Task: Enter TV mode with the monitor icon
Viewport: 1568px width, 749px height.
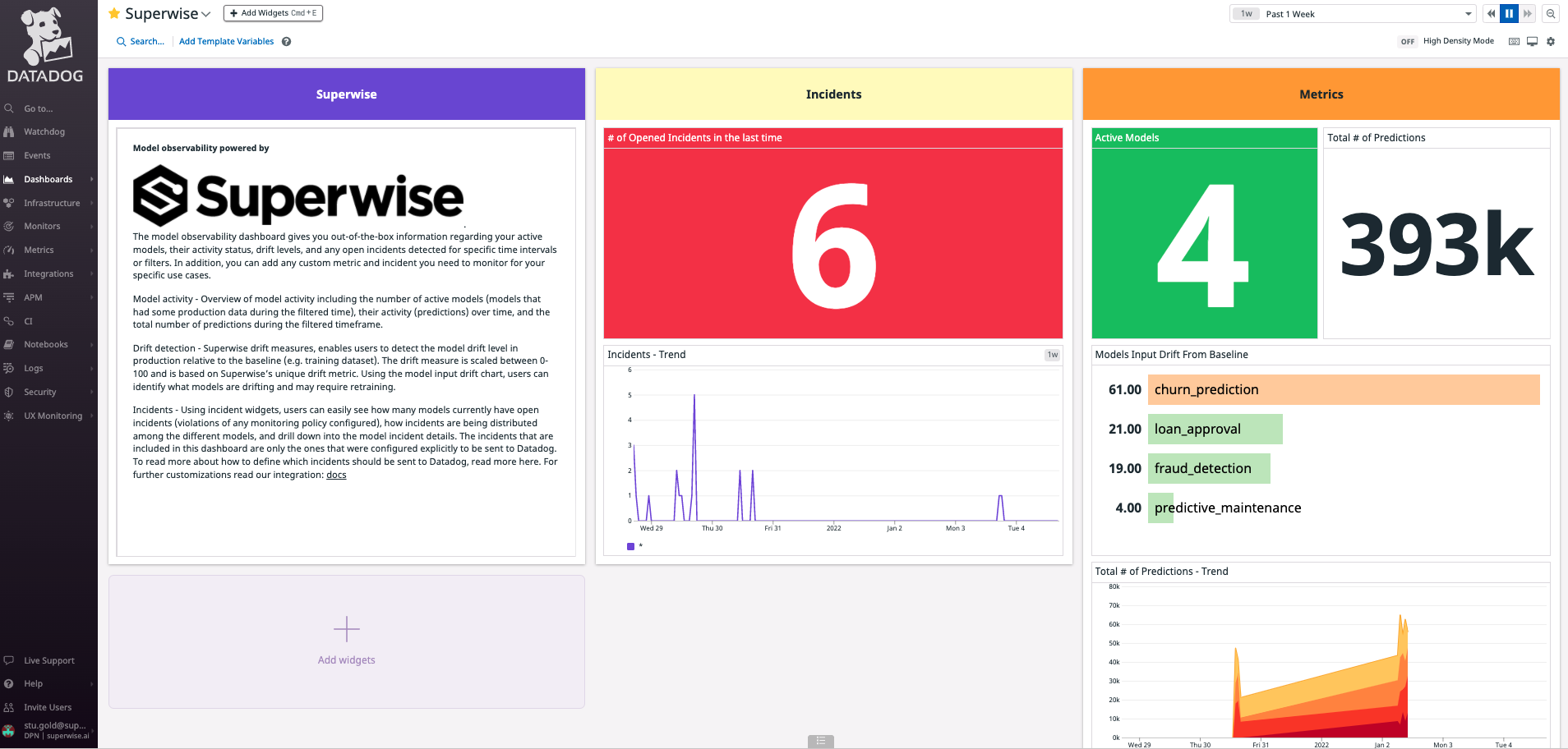Action: [1532, 41]
